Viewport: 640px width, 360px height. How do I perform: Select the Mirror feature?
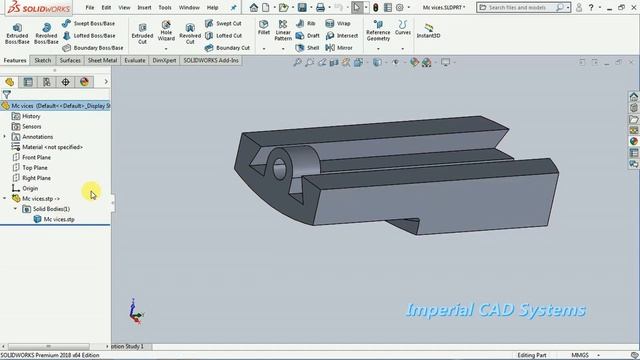point(339,48)
